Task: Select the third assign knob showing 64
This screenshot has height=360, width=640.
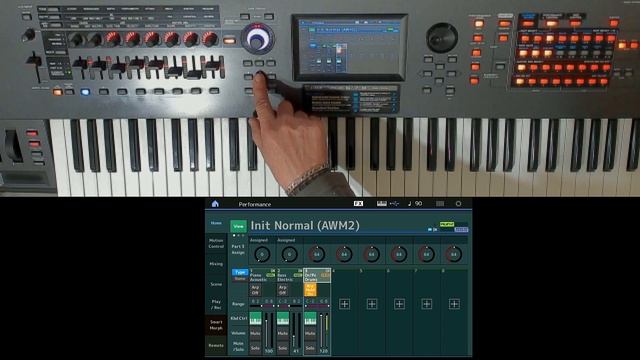Action: click(317, 254)
